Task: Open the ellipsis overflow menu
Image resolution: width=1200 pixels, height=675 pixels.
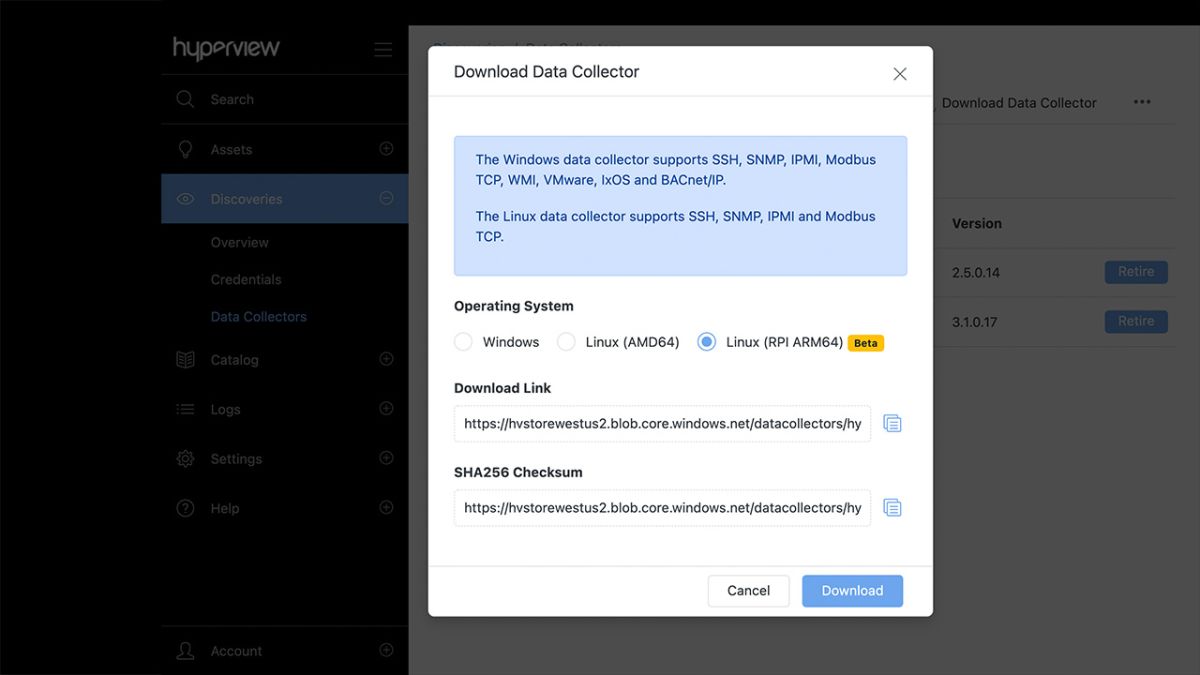Action: [x=1142, y=102]
